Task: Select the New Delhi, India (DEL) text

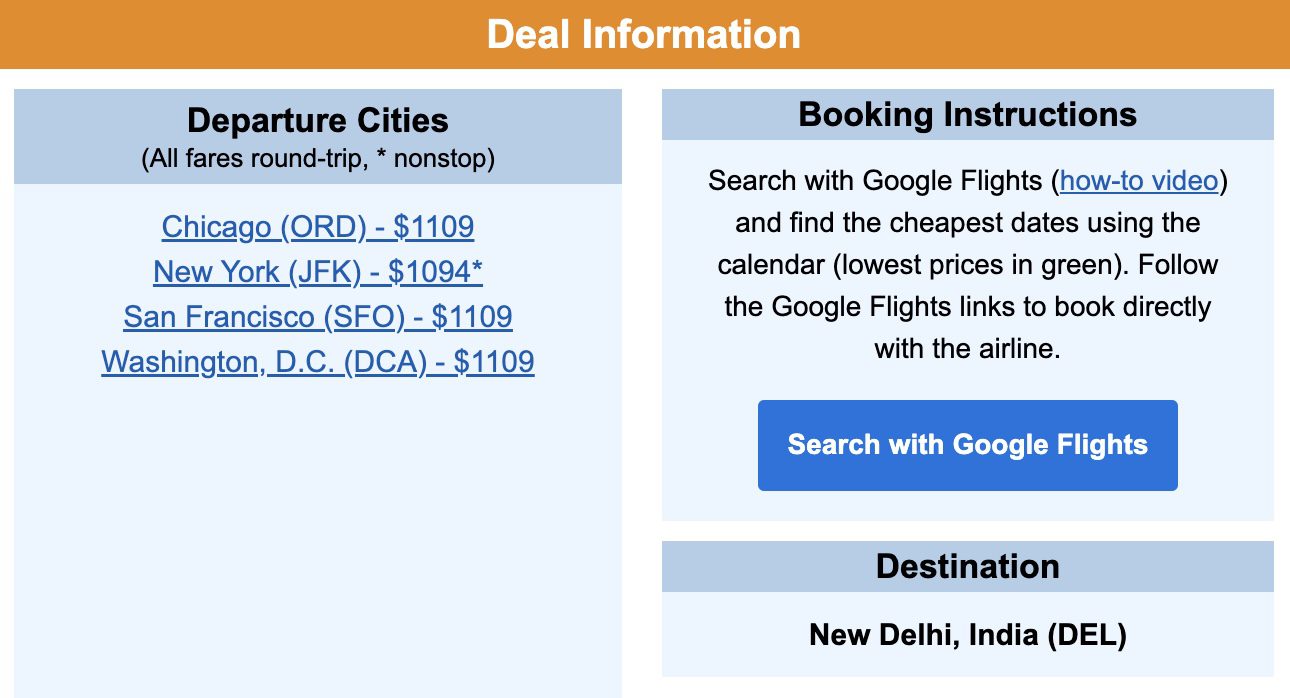Action: [x=967, y=634]
